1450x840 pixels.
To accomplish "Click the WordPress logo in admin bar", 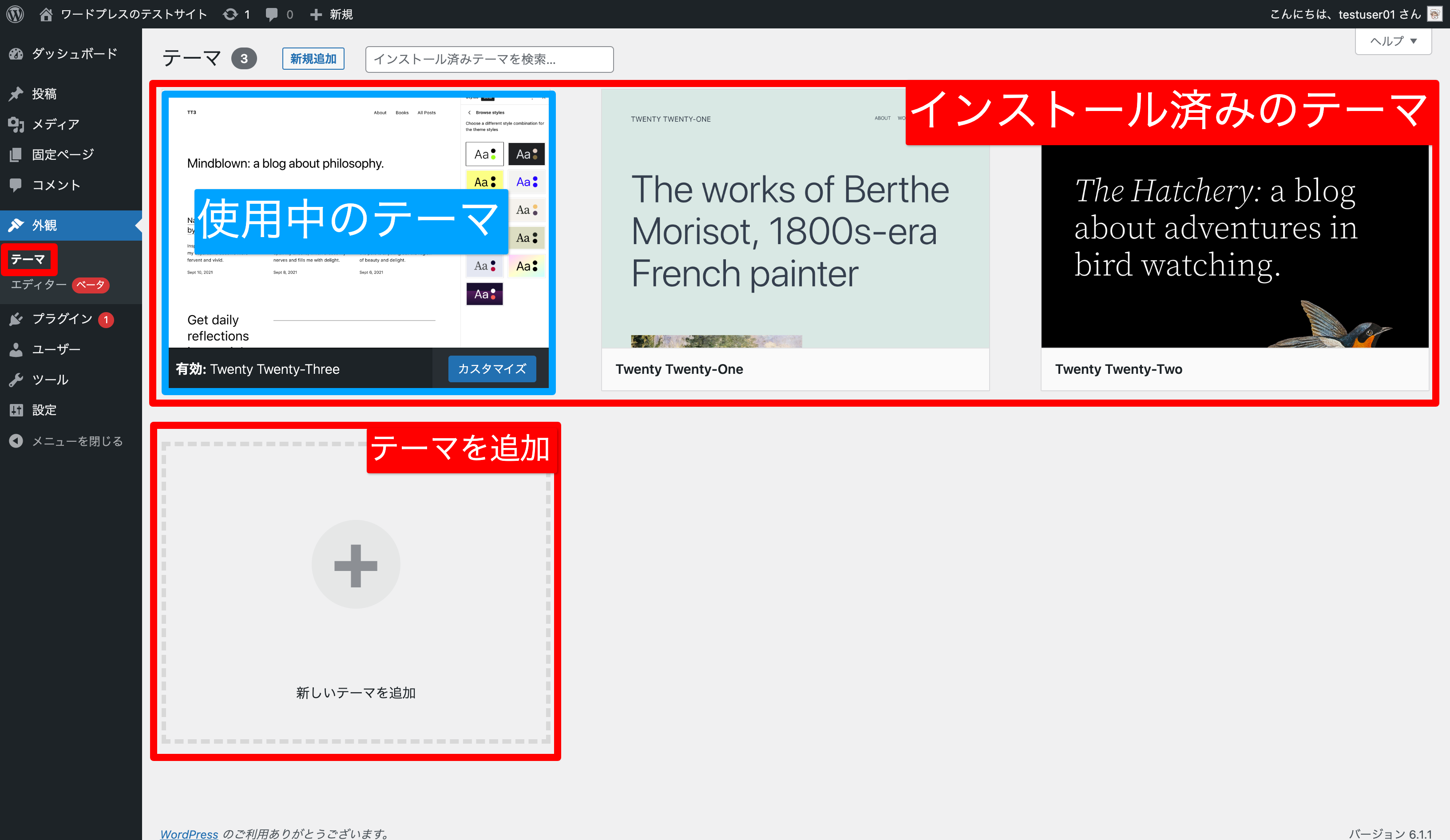I will tap(15, 14).
